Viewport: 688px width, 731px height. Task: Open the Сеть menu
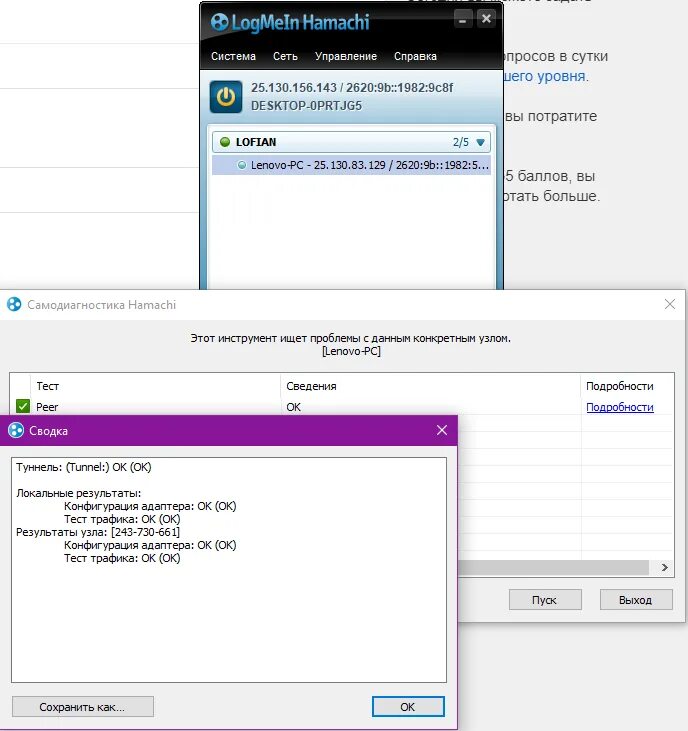click(285, 56)
